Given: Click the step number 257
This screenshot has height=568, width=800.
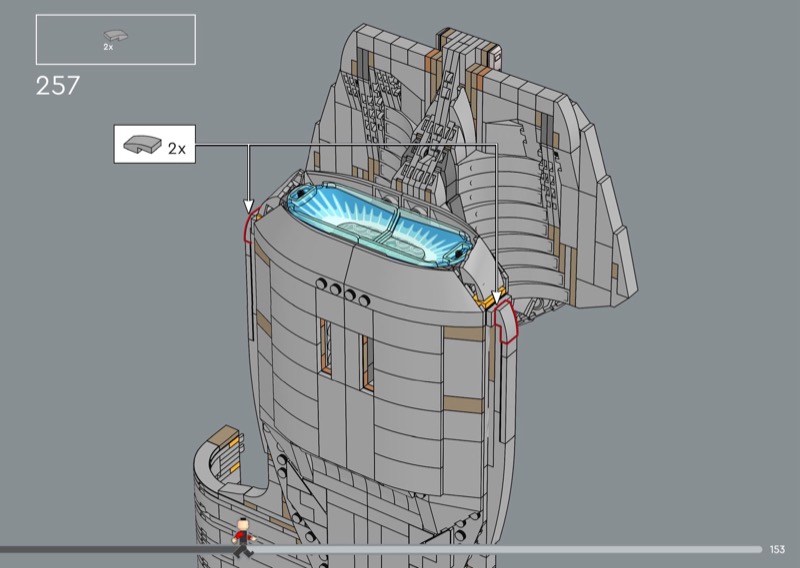Looking at the screenshot, I should tap(58, 87).
